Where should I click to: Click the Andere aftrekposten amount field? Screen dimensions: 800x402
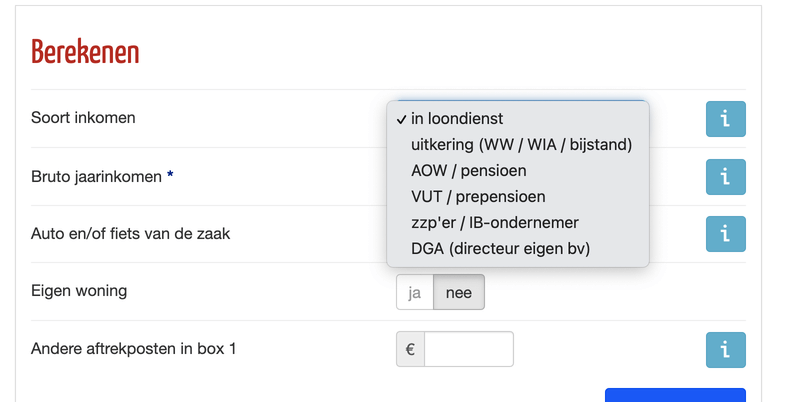click(468, 350)
